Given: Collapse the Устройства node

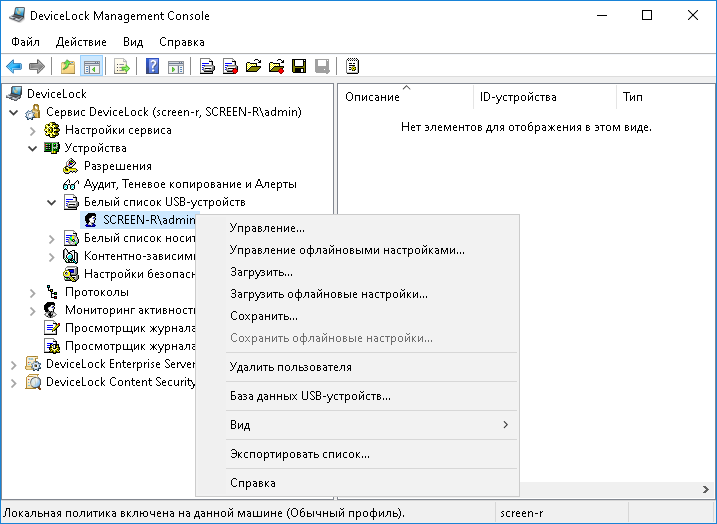Looking at the screenshot, I should click(32, 148).
